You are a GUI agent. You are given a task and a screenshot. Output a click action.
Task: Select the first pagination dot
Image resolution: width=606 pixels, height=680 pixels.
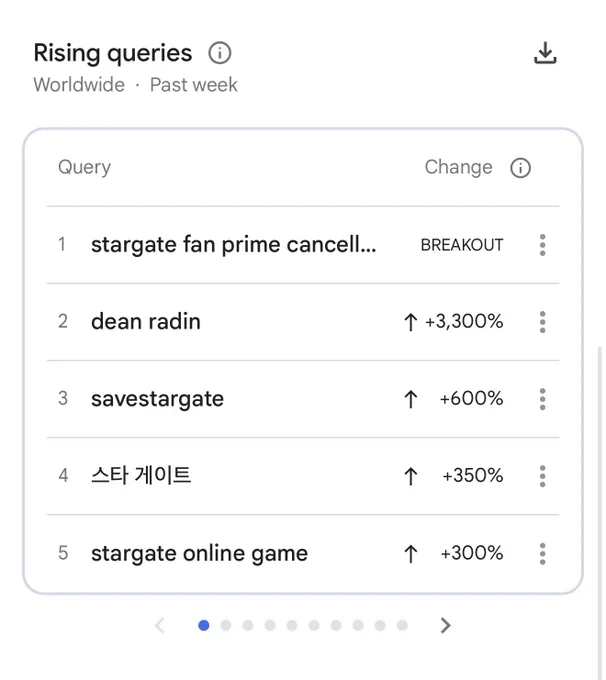[x=203, y=625]
